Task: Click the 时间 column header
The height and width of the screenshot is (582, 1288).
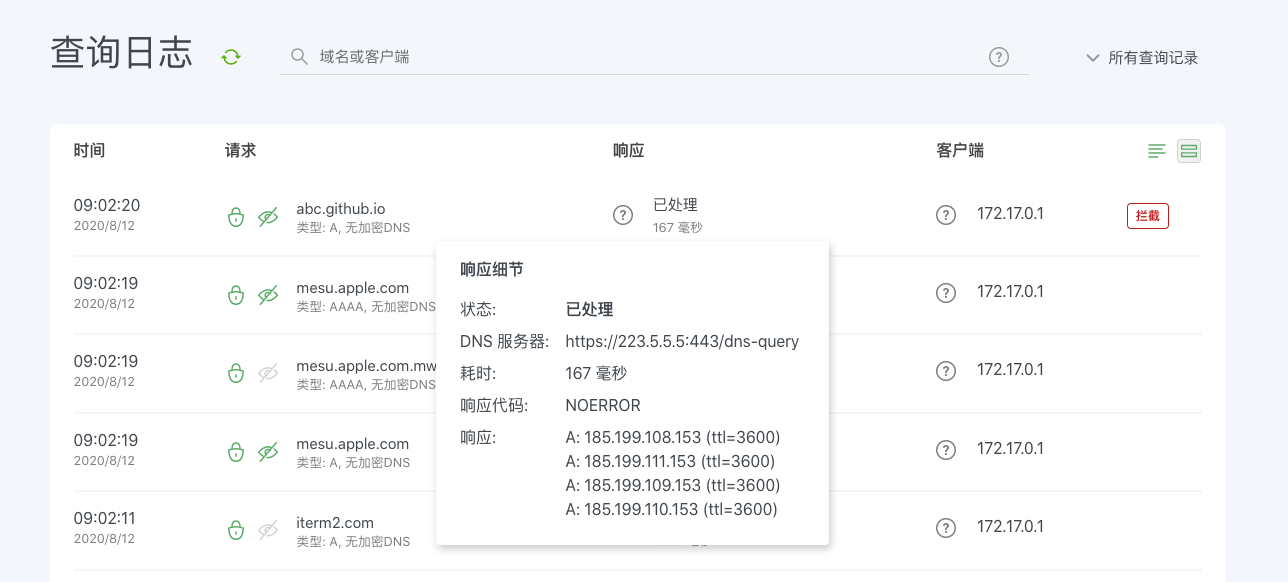Action: pyautogui.click(x=89, y=151)
